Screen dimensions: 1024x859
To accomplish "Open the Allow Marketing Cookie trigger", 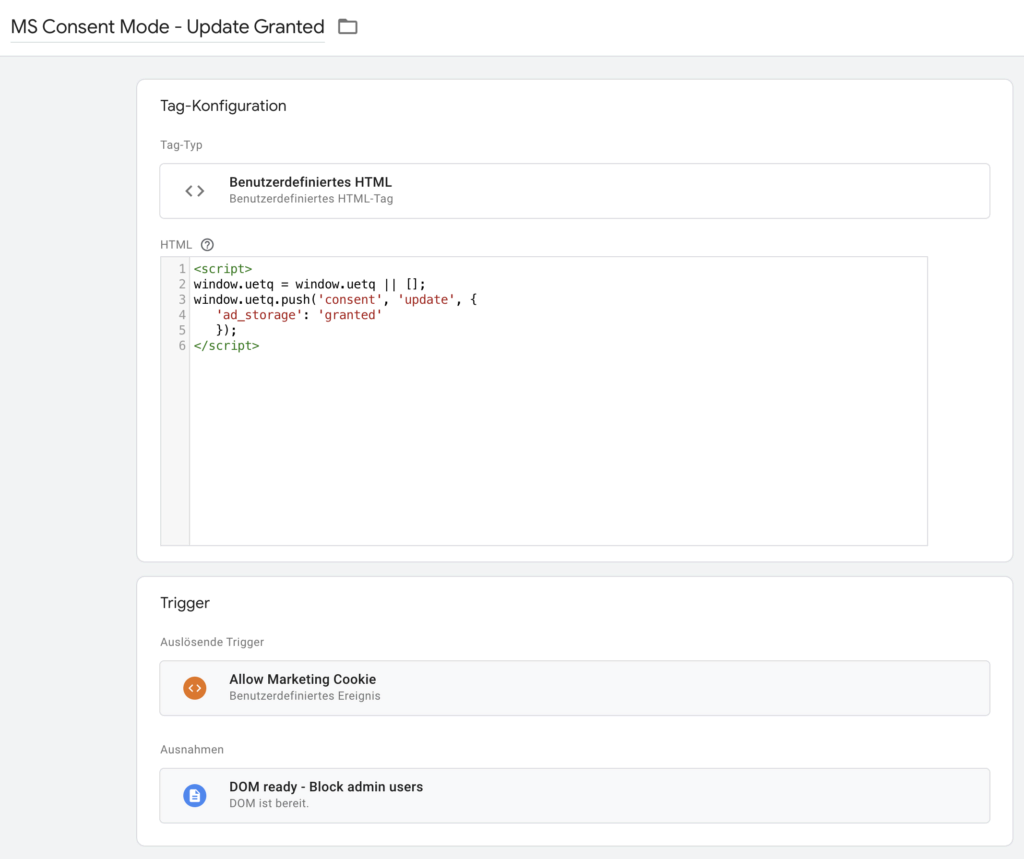I will click(x=575, y=688).
